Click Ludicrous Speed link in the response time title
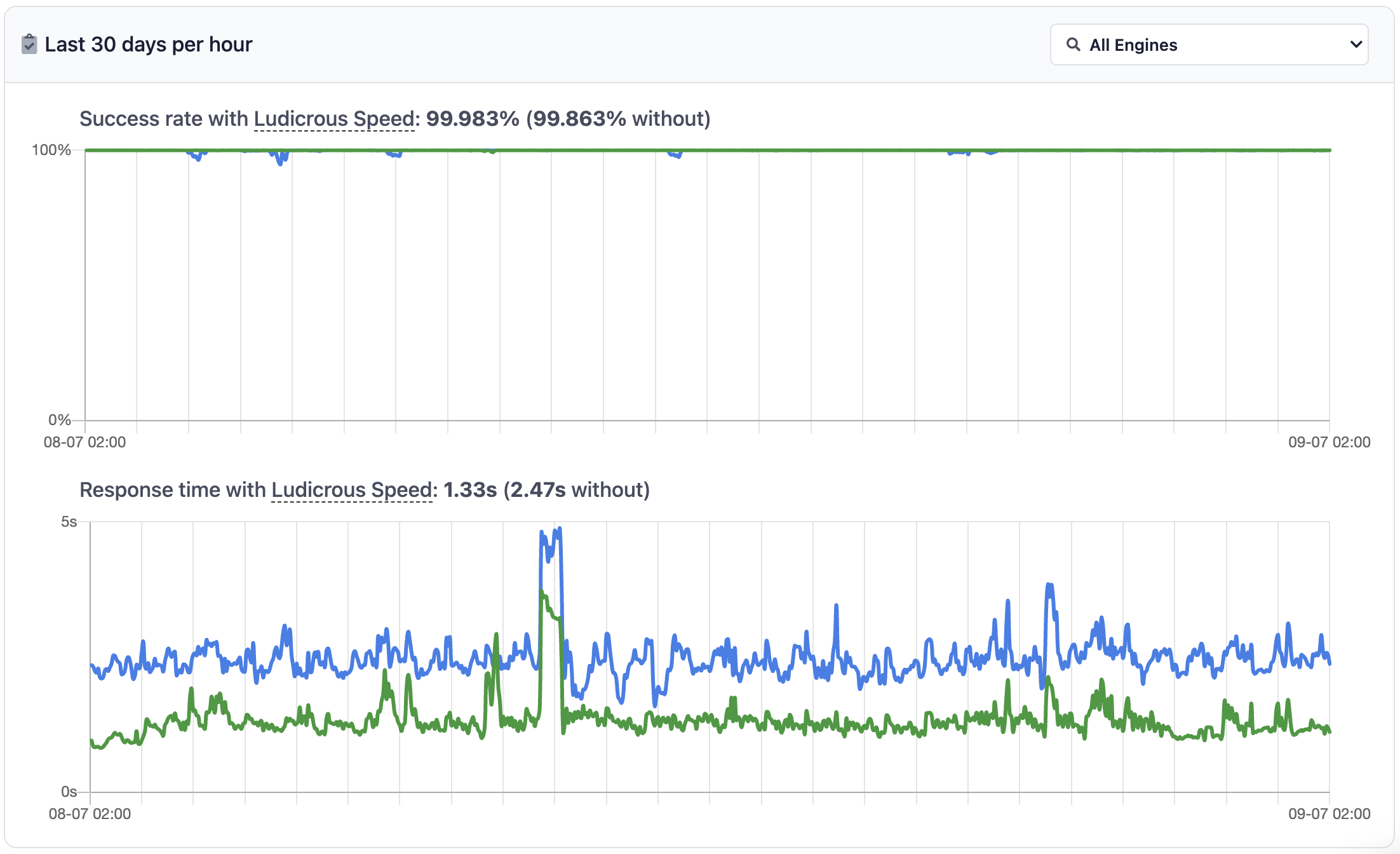 click(x=352, y=490)
